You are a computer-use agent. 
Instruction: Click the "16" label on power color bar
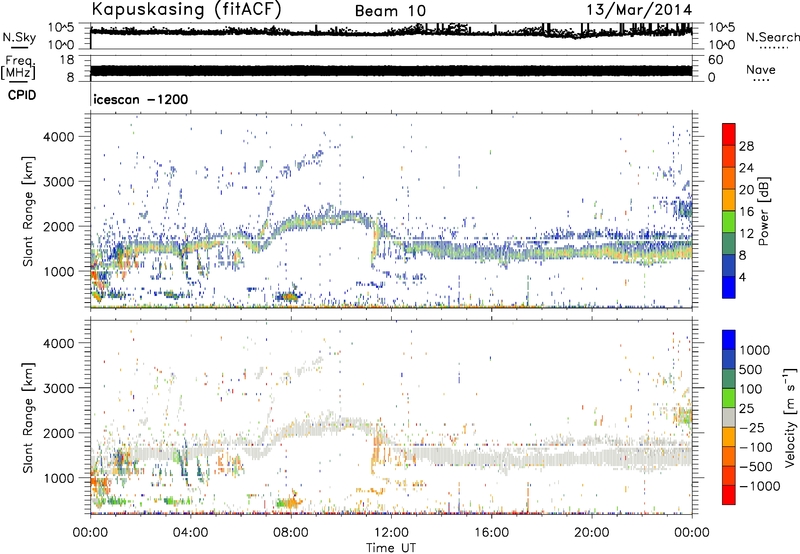tap(746, 212)
